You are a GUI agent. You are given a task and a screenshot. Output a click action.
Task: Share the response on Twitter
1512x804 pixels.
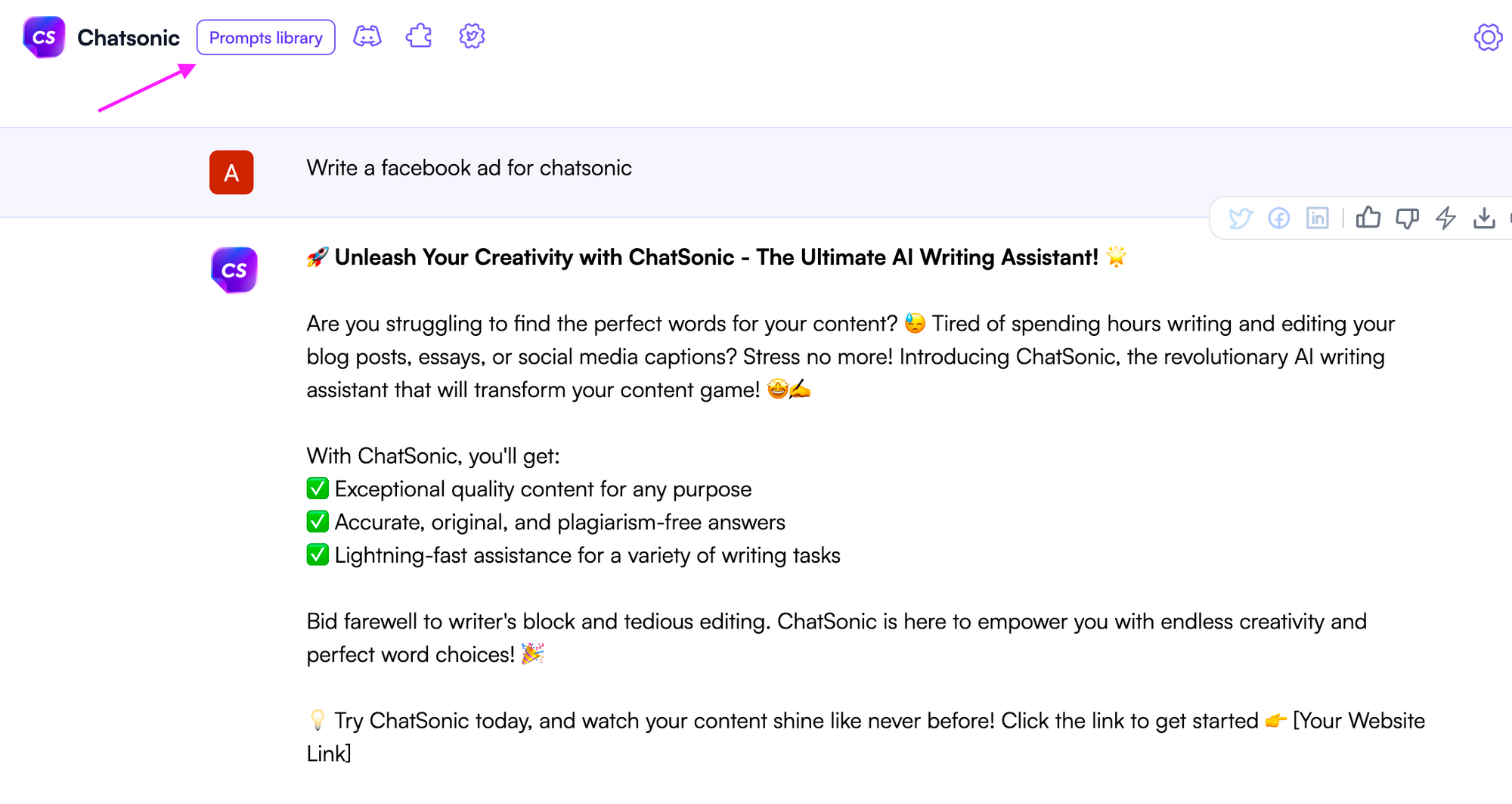point(1241,219)
